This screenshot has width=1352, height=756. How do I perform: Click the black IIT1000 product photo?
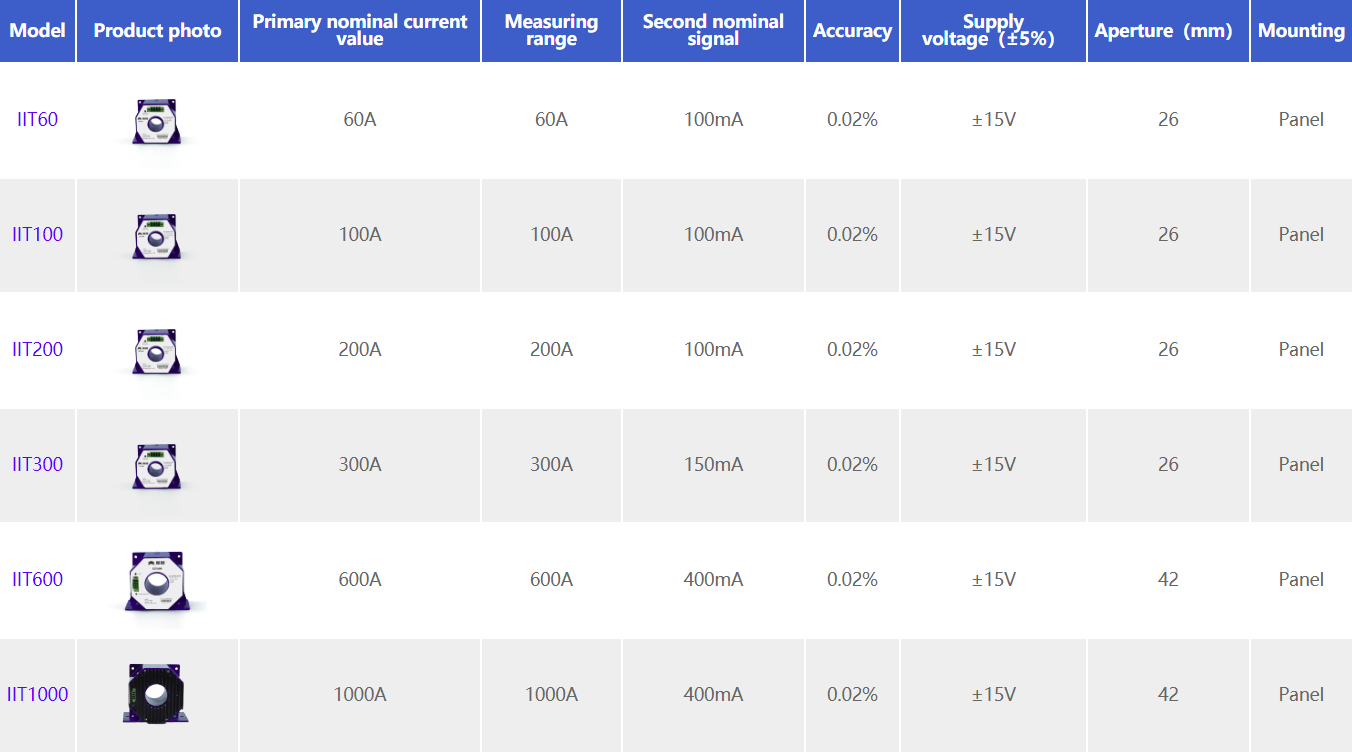click(x=157, y=694)
